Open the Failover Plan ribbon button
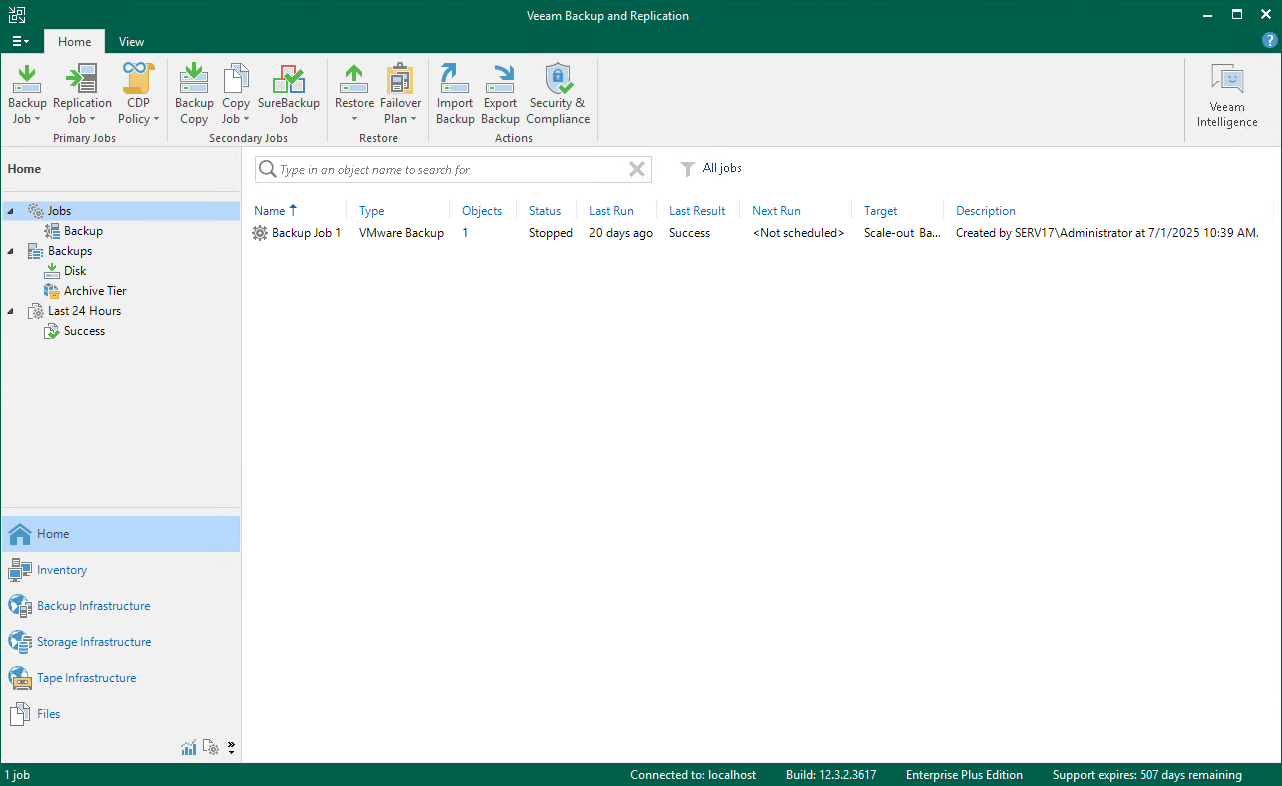This screenshot has height=786, width=1282. click(x=401, y=94)
